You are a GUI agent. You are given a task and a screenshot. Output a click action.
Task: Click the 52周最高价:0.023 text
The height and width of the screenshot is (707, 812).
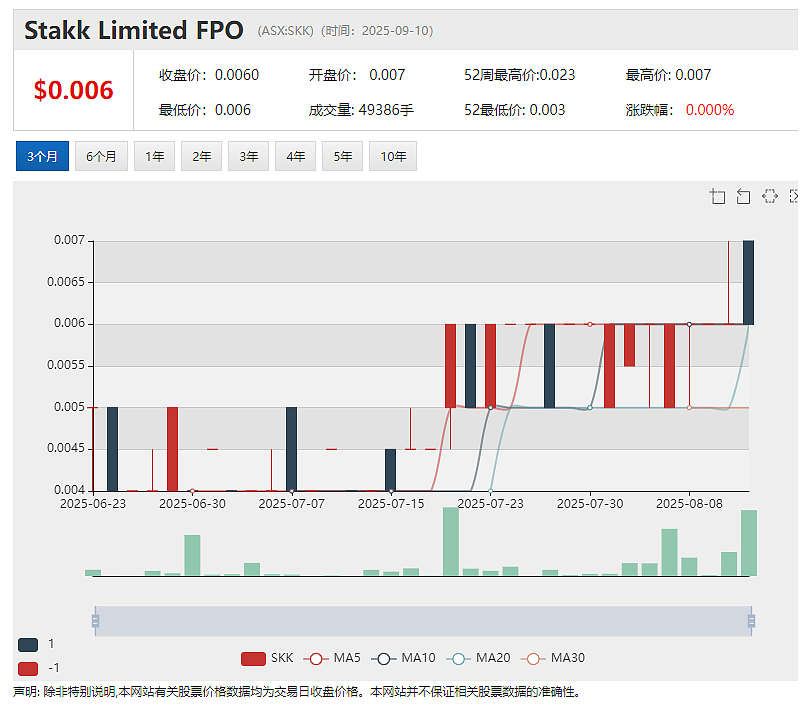[x=519, y=75]
